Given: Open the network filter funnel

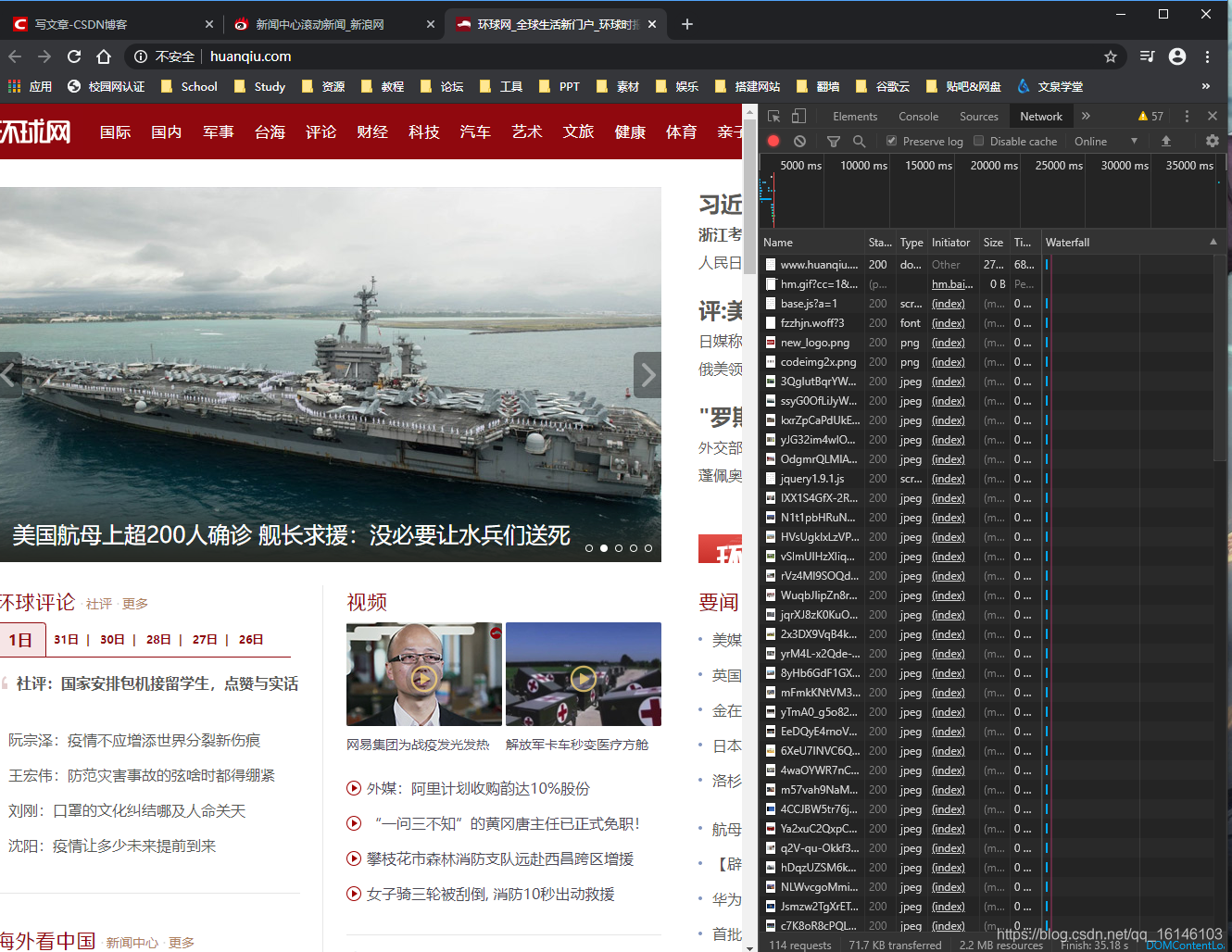Looking at the screenshot, I should [x=834, y=141].
